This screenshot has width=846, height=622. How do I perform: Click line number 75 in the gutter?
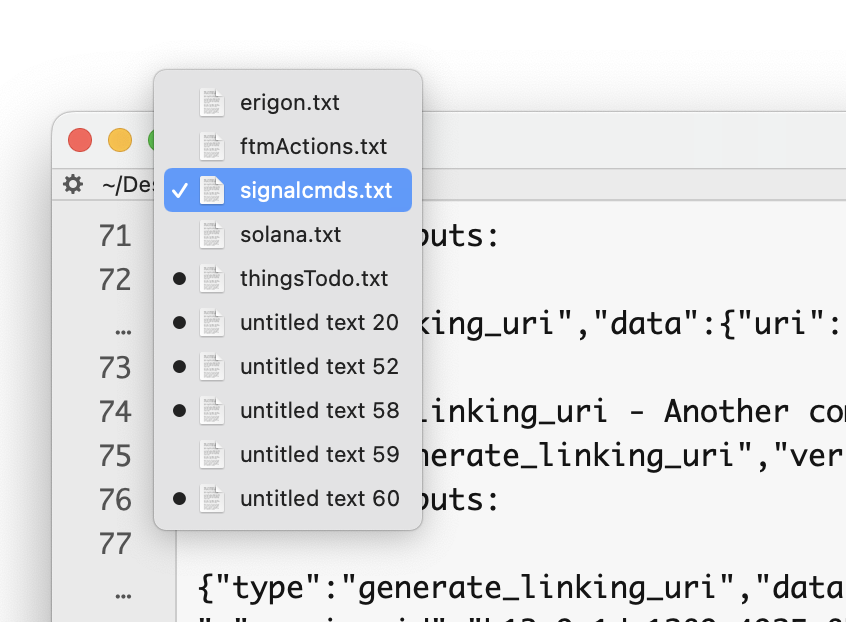[115, 456]
